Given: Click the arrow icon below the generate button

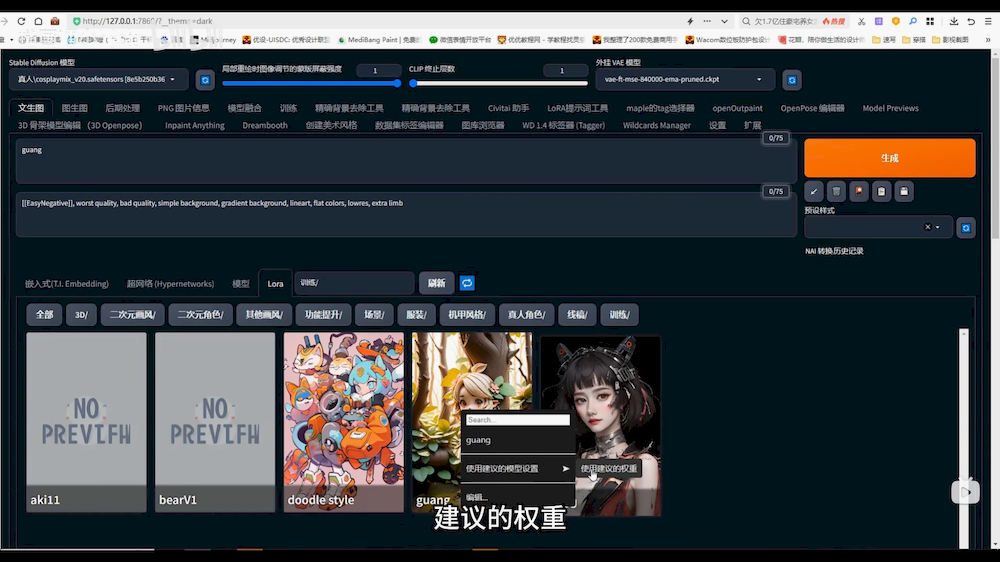Looking at the screenshot, I should [x=814, y=191].
